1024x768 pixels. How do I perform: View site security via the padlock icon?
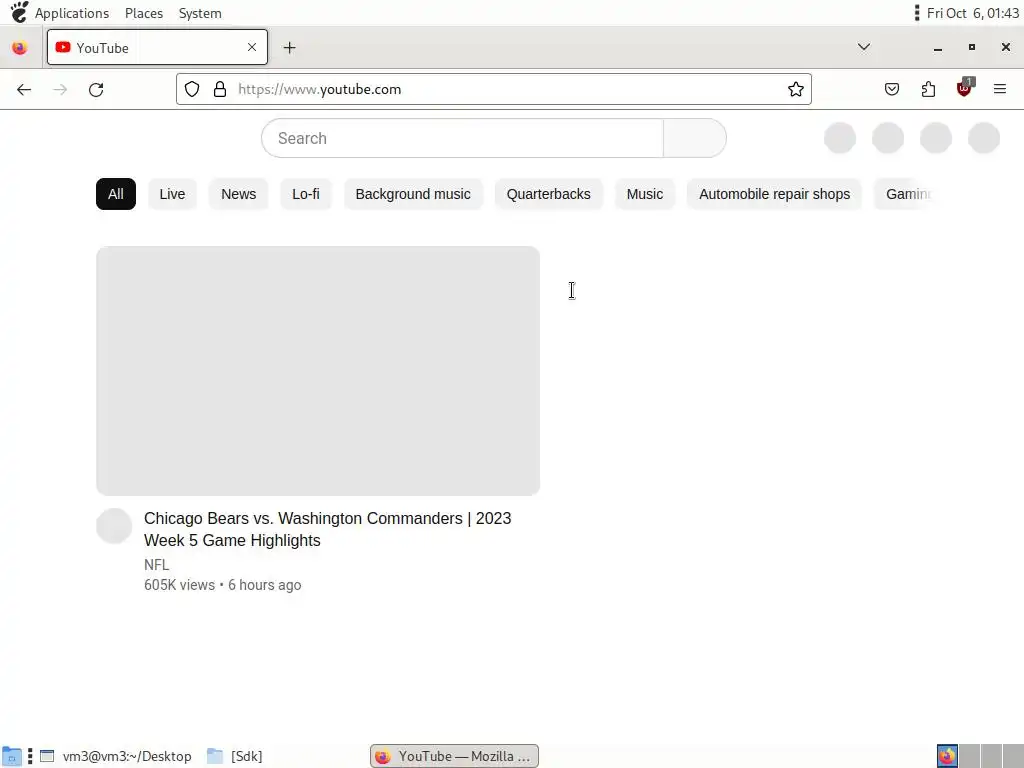coord(220,89)
